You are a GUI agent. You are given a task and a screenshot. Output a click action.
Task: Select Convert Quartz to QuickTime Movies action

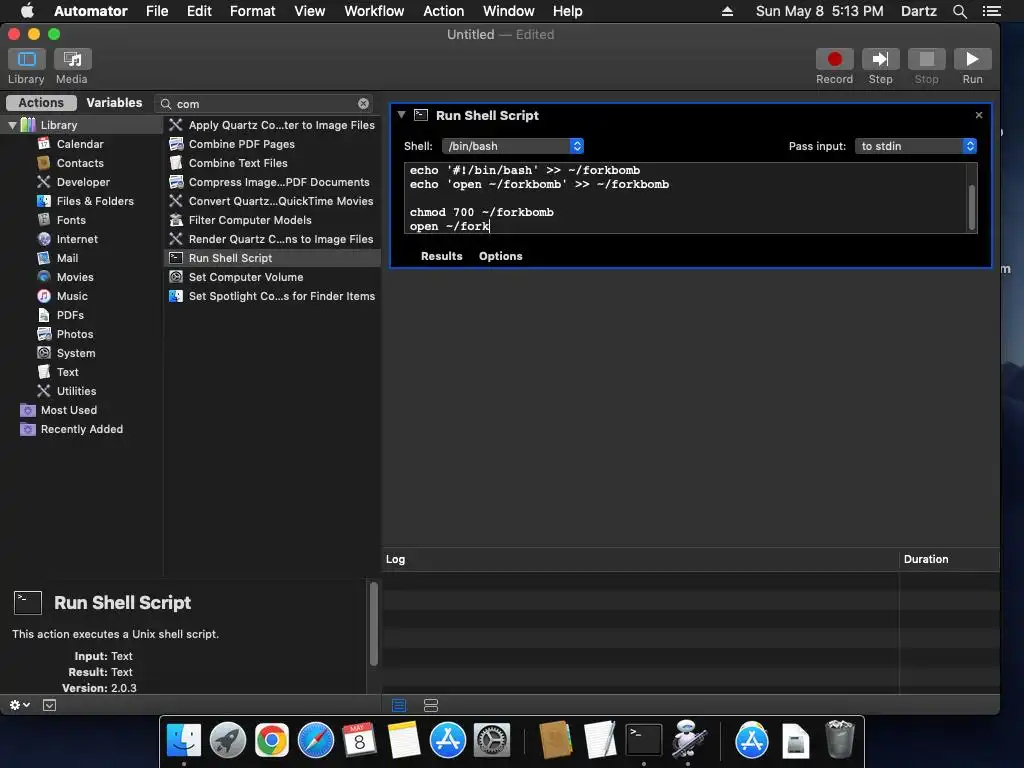[272, 200]
